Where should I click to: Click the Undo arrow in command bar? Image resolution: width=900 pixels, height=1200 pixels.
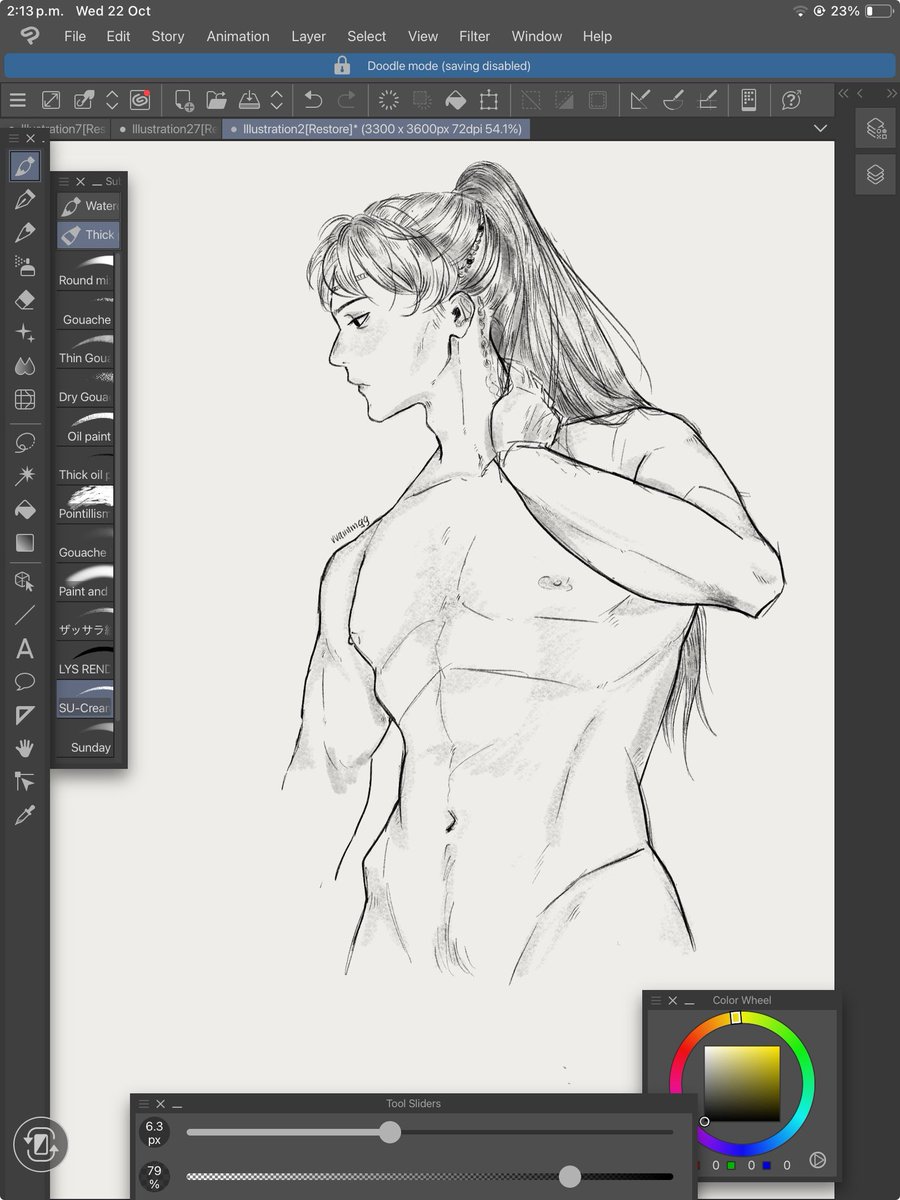coord(313,100)
